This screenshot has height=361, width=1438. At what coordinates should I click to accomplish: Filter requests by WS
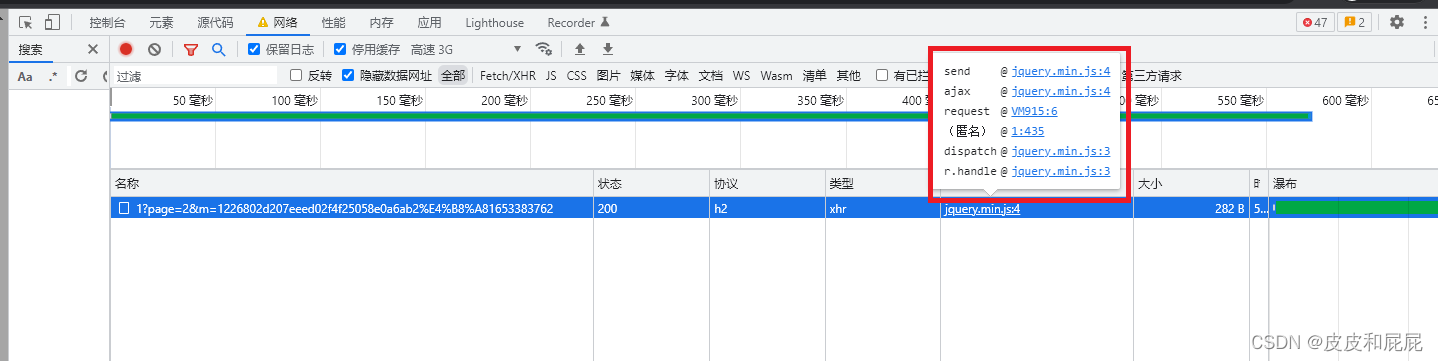click(x=741, y=75)
